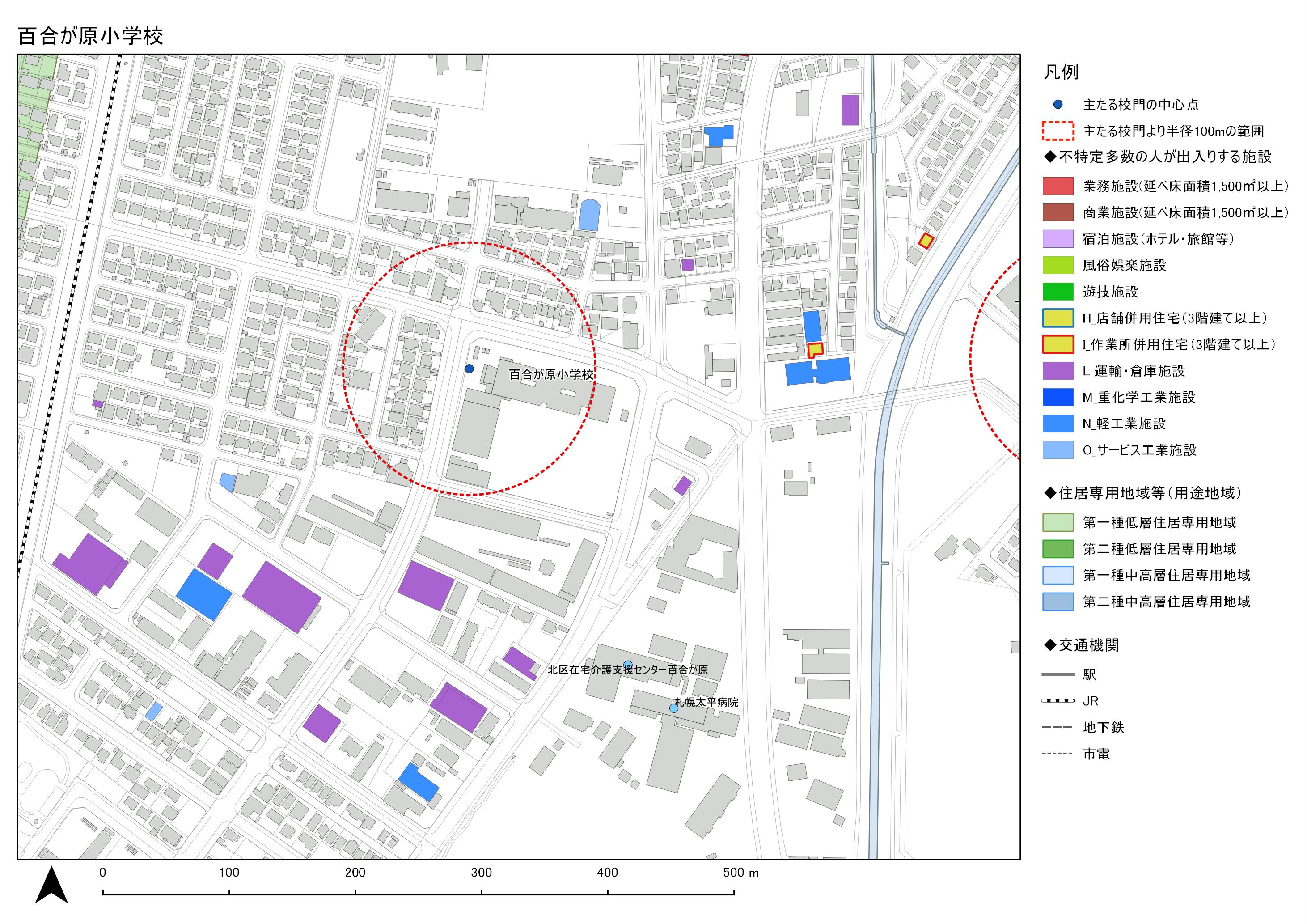Click the map label 百合が原小学校 on the school building
1307x924 pixels.
click(551, 375)
